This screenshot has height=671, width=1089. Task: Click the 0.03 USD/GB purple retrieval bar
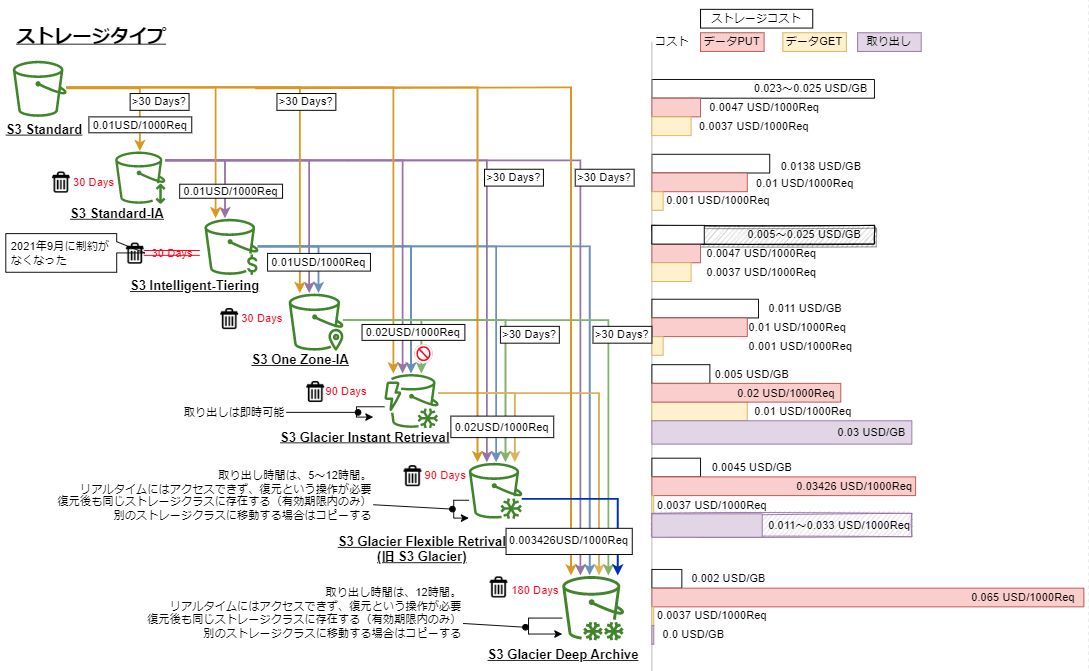click(x=781, y=432)
